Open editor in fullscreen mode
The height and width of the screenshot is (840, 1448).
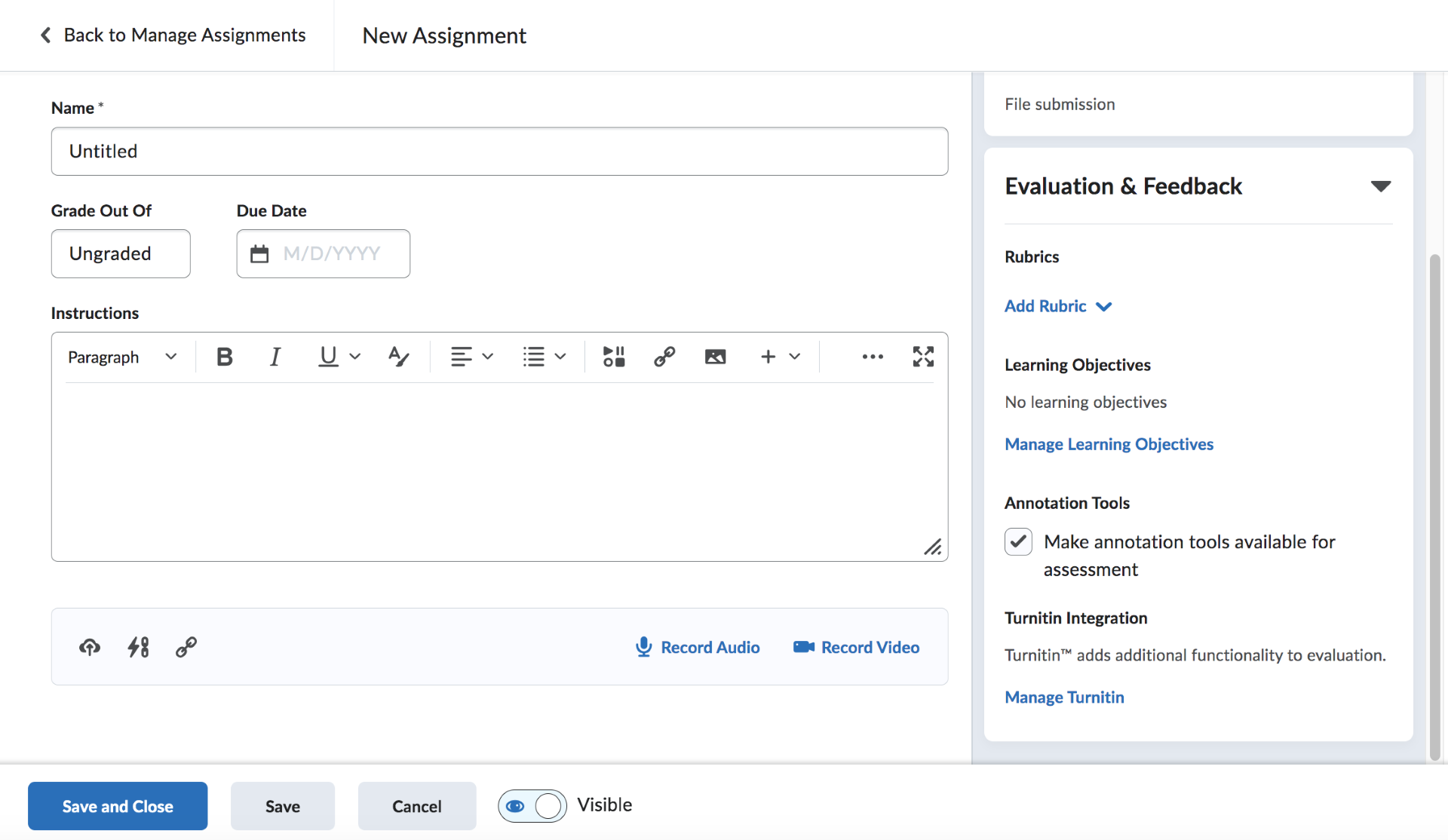click(923, 357)
